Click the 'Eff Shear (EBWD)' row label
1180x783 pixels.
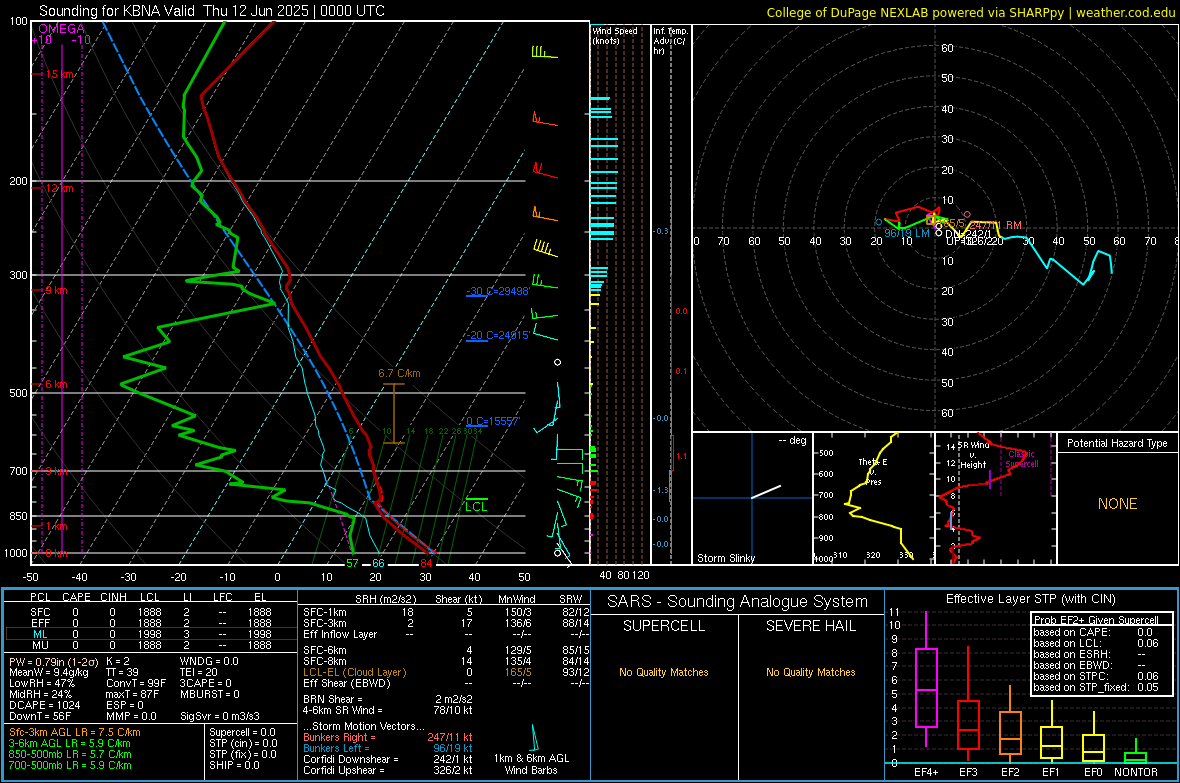point(347,683)
